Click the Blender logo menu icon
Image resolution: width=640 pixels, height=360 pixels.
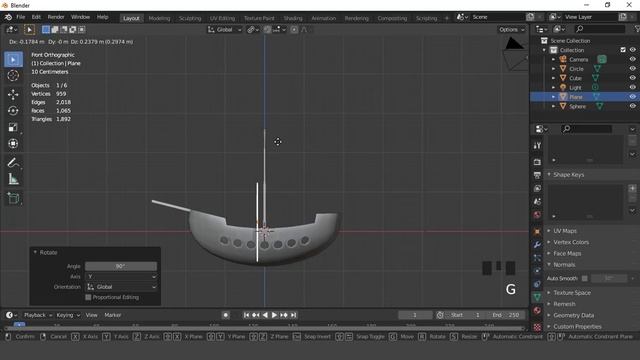point(8,17)
